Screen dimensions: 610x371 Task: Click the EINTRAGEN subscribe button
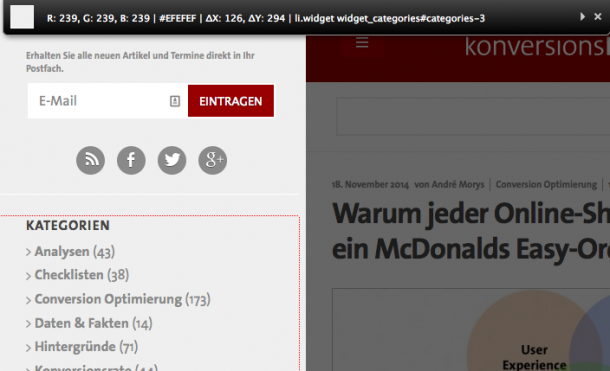coord(231,101)
